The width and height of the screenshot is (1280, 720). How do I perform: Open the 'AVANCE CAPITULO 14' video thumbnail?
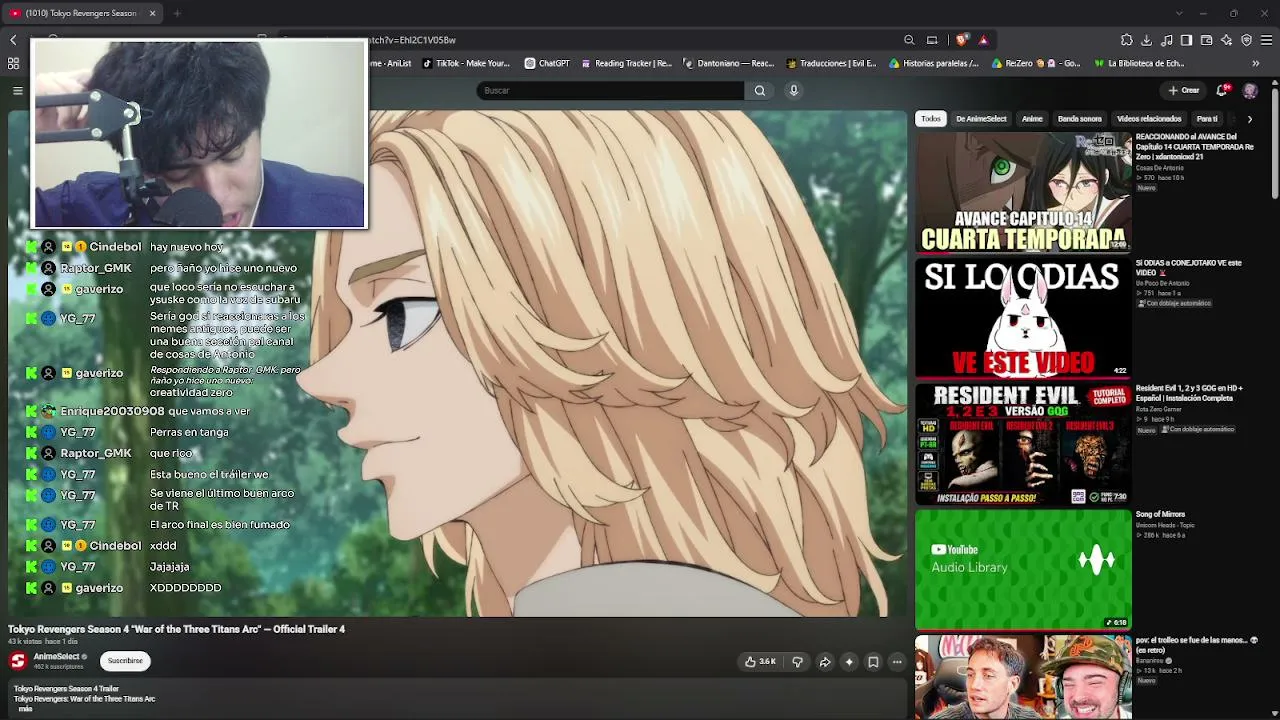1023,192
